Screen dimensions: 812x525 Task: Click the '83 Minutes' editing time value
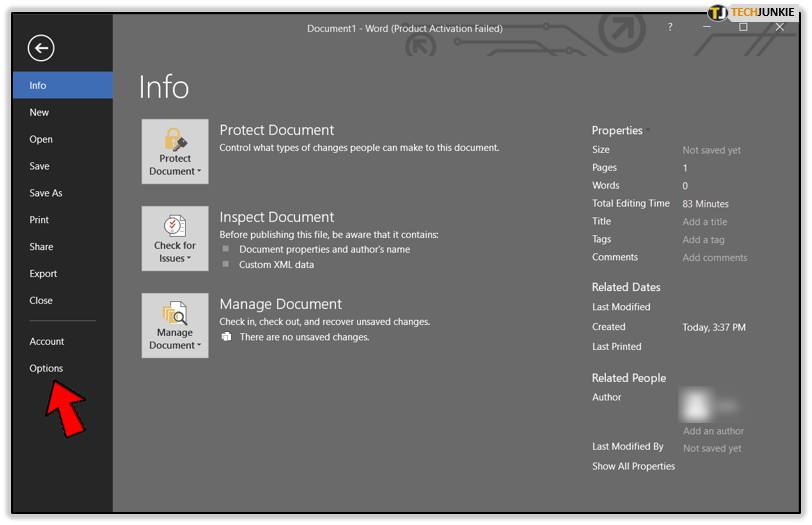[x=705, y=204]
